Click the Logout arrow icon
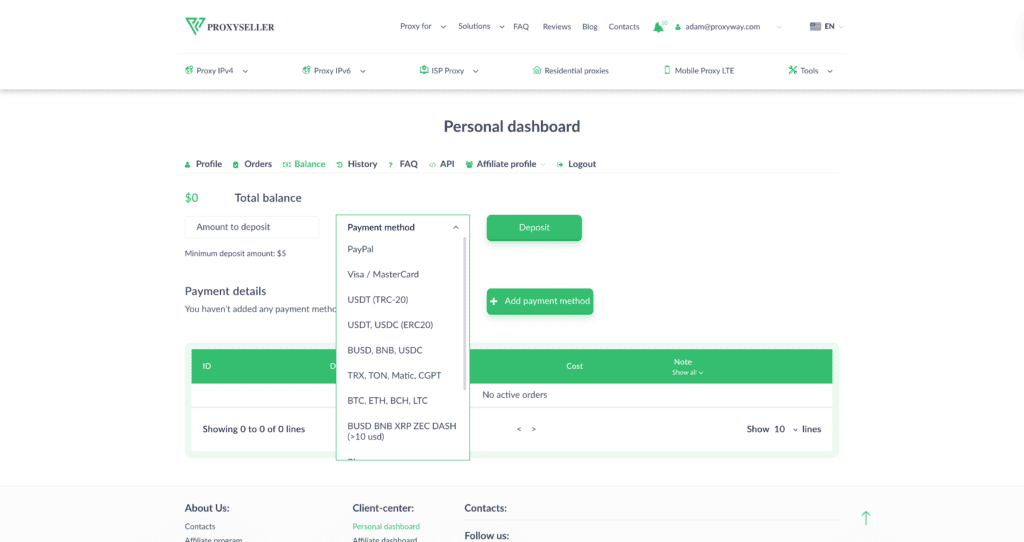1024x542 pixels. (x=560, y=165)
